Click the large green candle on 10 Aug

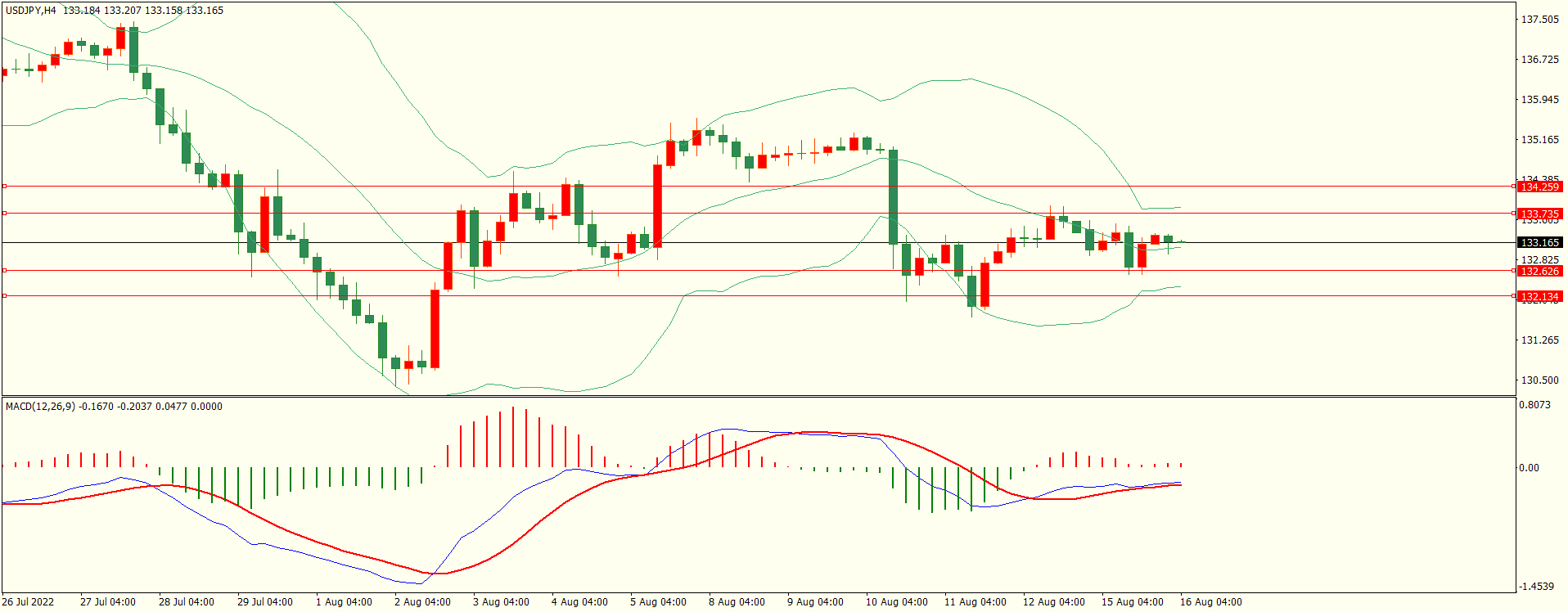click(x=893, y=196)
